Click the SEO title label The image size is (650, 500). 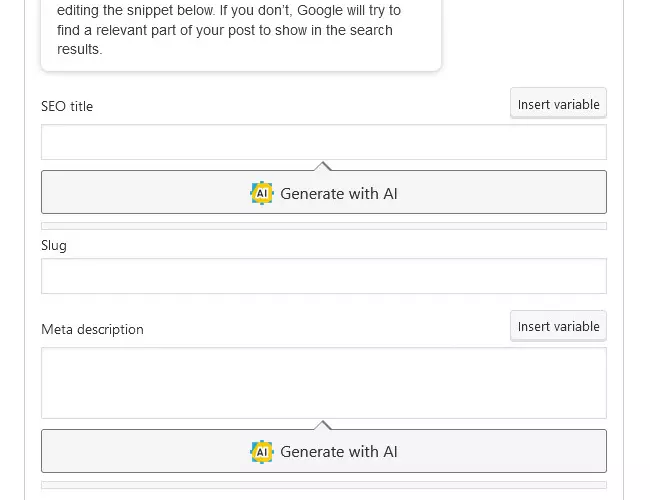pyautogui.click(x=67, y=106)
